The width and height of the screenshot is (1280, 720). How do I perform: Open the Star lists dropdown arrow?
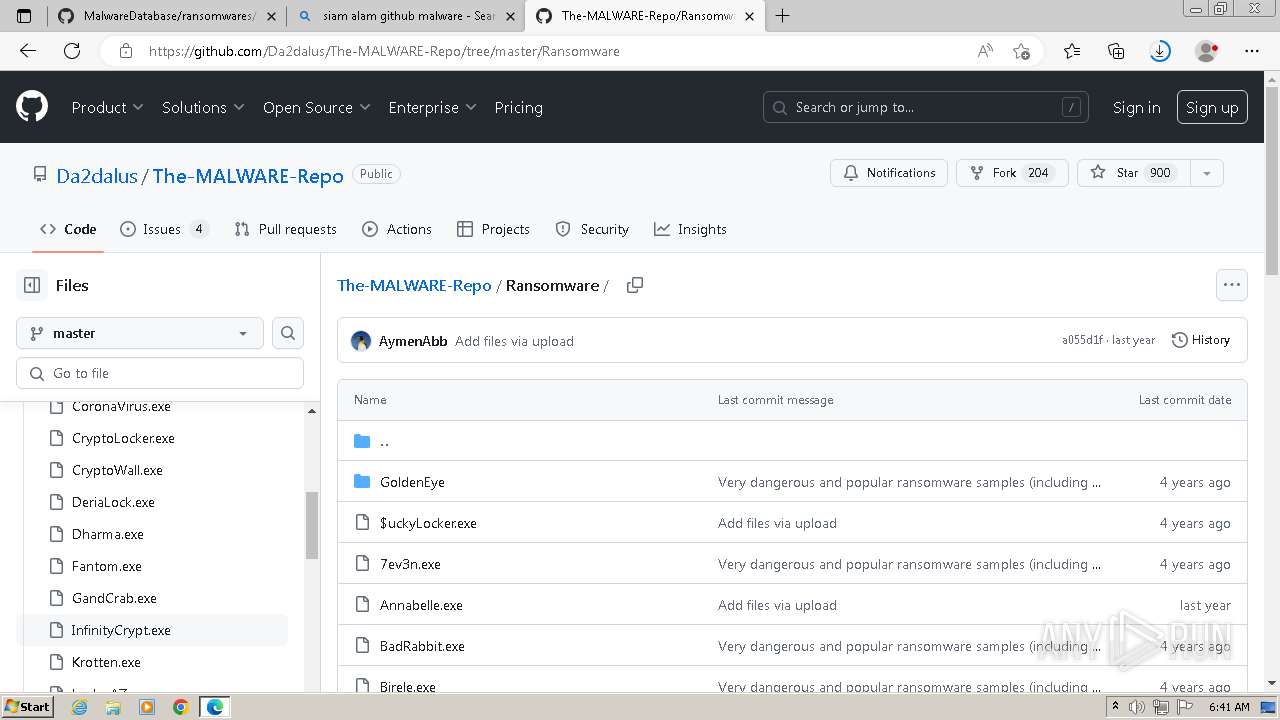tap(1207, 173)
